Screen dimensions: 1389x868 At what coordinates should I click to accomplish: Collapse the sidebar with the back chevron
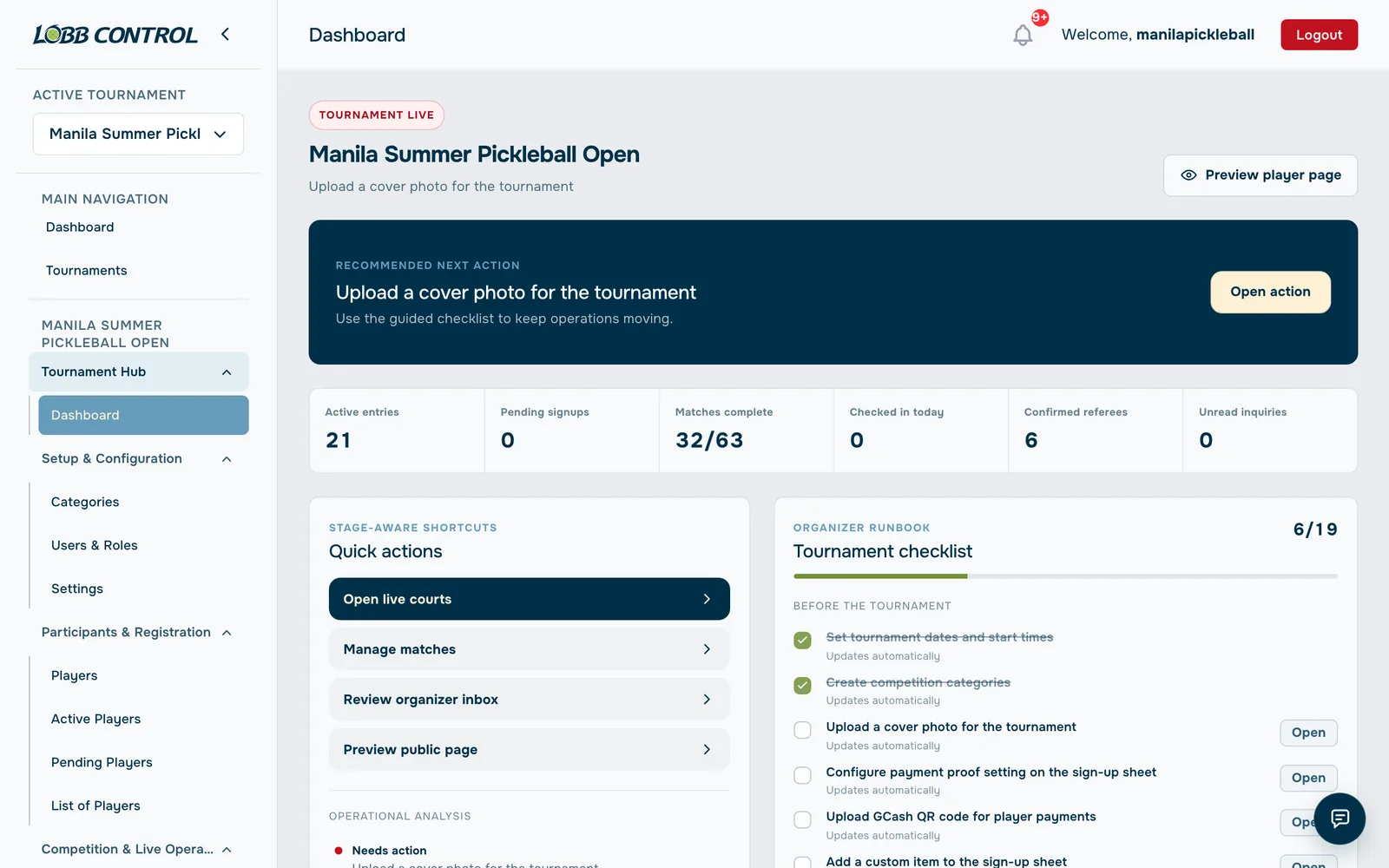pos(225,35)
